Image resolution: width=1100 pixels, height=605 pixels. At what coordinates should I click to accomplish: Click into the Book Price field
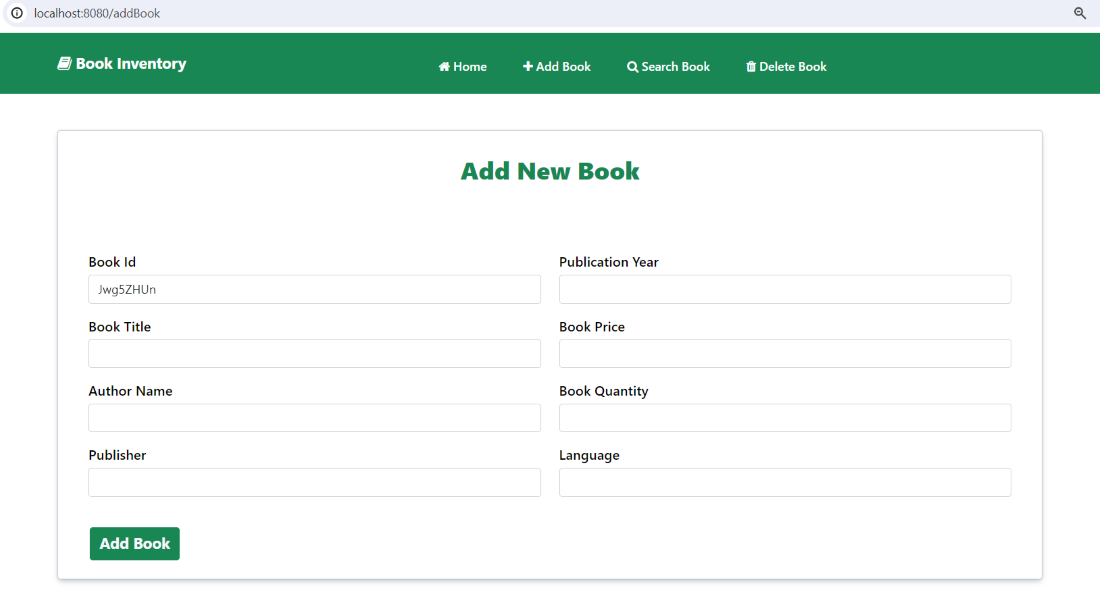point(785,353)
